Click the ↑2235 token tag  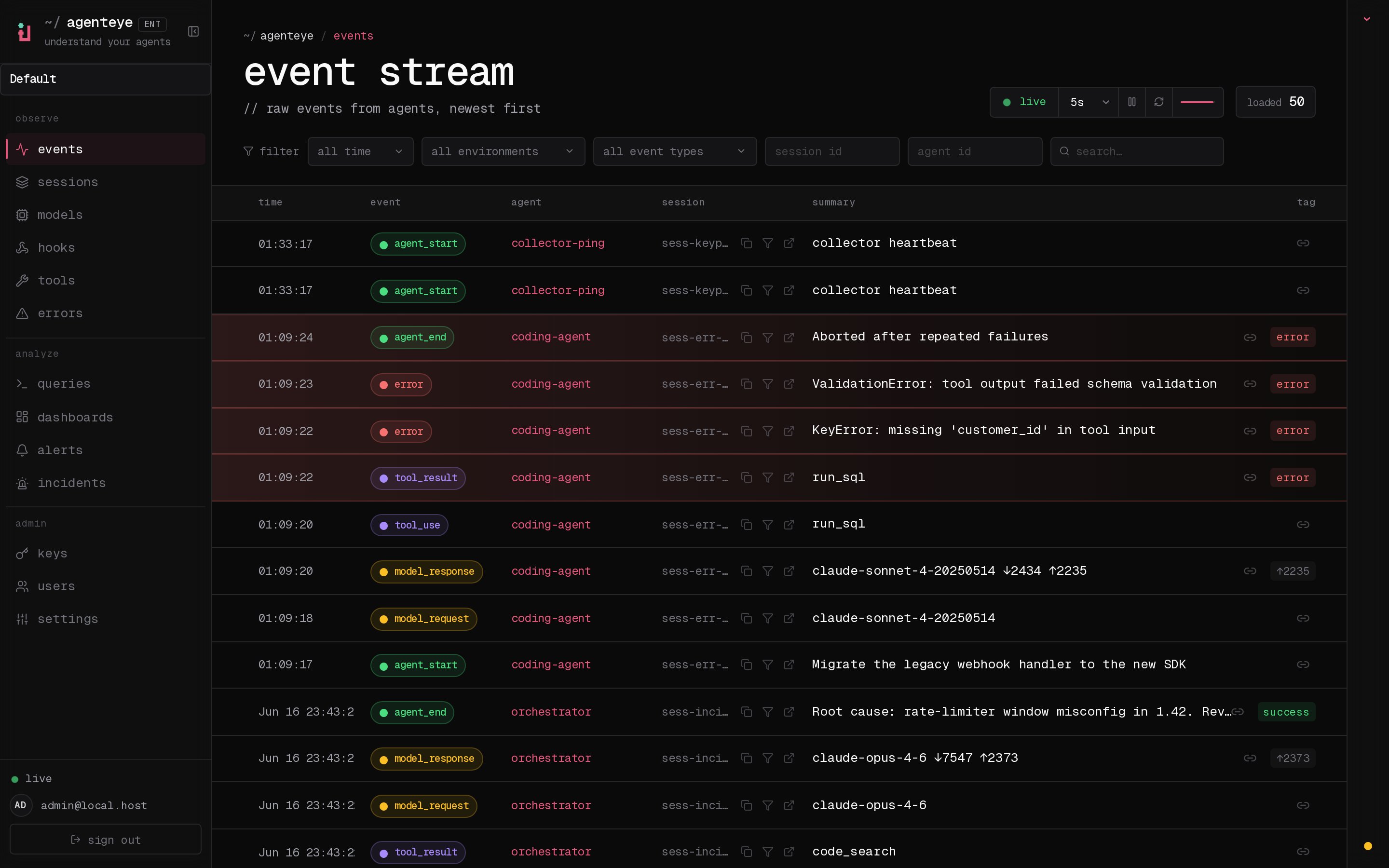(1293, 571)
